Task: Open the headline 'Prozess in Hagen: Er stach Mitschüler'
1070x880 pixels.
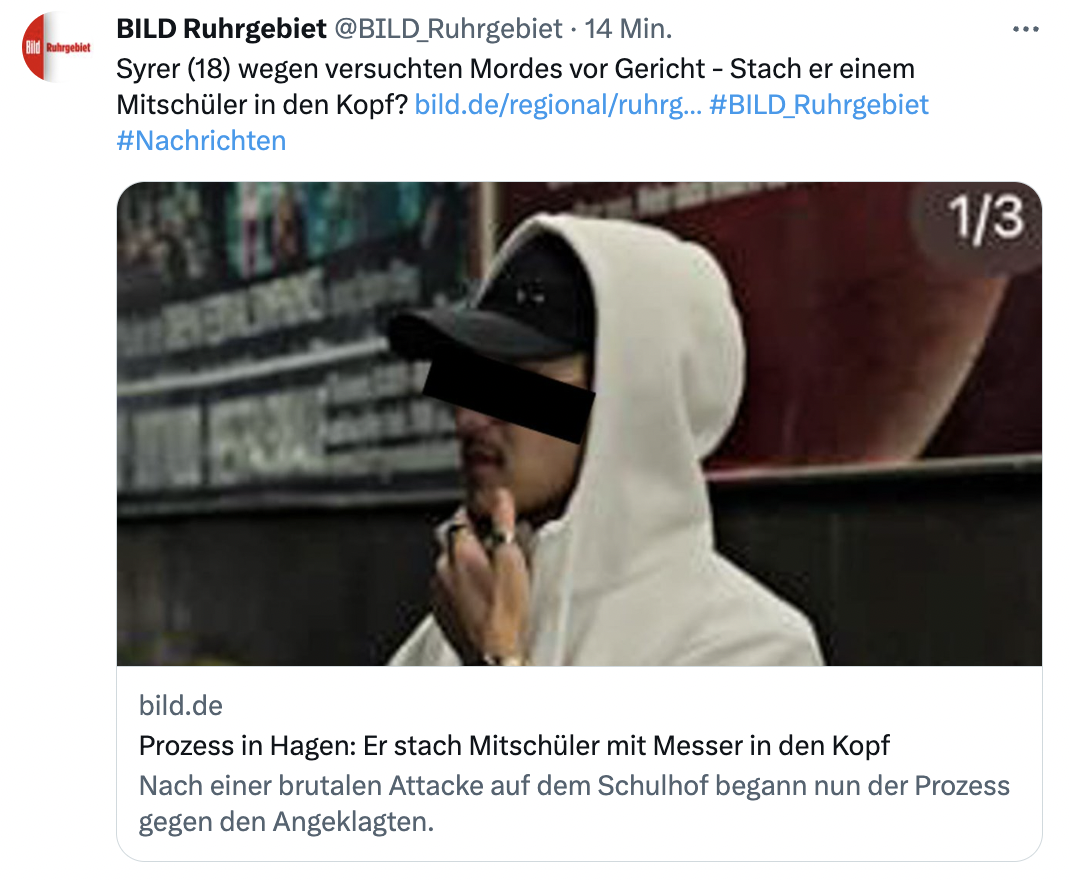Action: click(x=514, y=746)
